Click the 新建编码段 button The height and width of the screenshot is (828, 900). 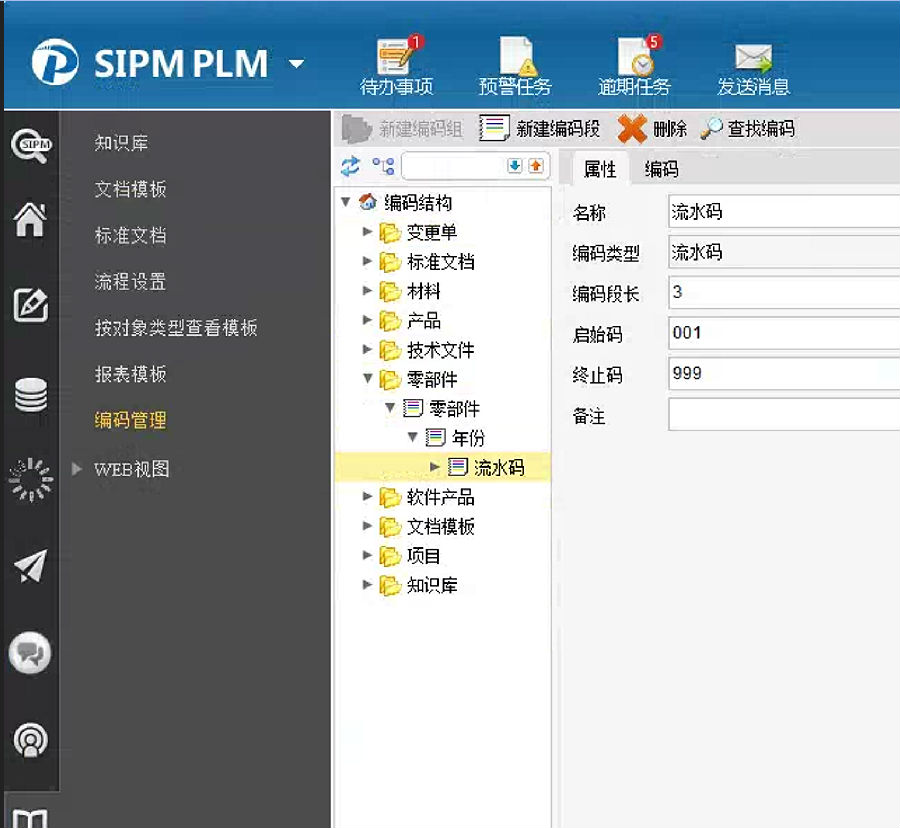pyautogui.click(x=541, y=129)
